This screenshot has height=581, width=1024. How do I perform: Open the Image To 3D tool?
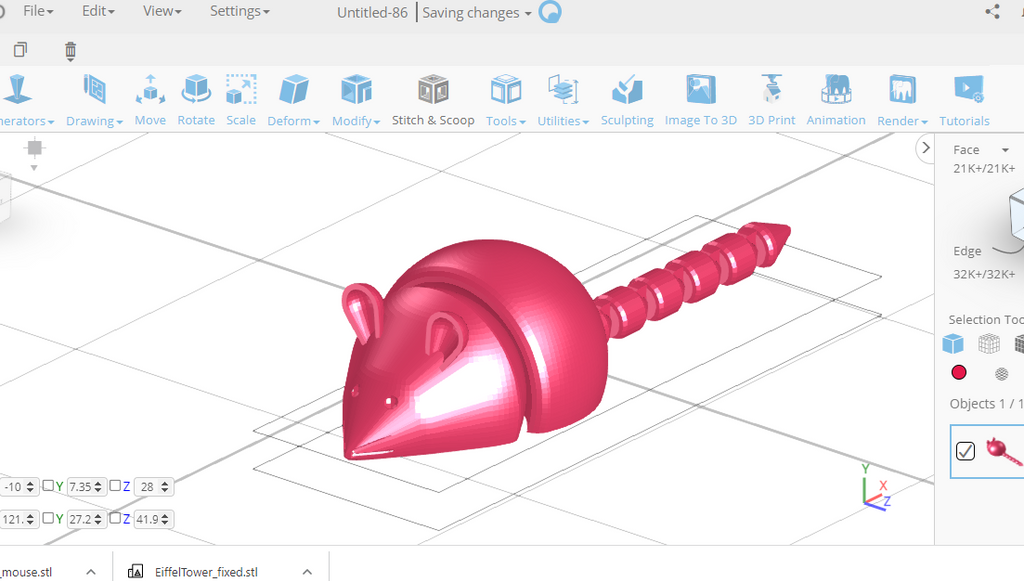[x=700, y=100]
